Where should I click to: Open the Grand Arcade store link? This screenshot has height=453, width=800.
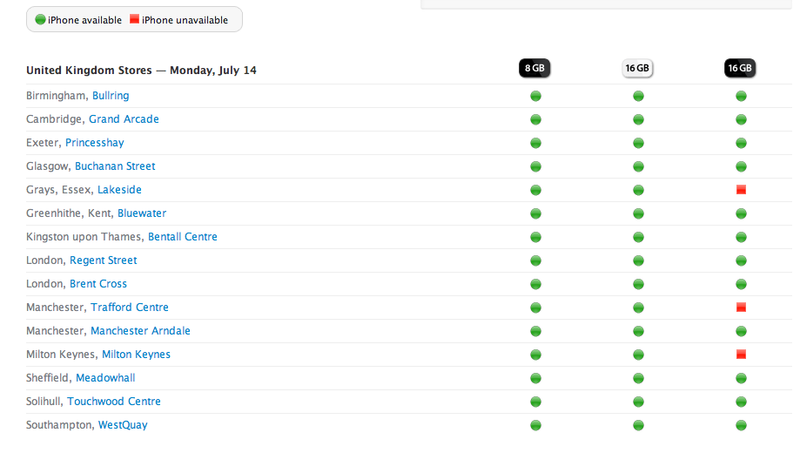(x=124, y=119)
